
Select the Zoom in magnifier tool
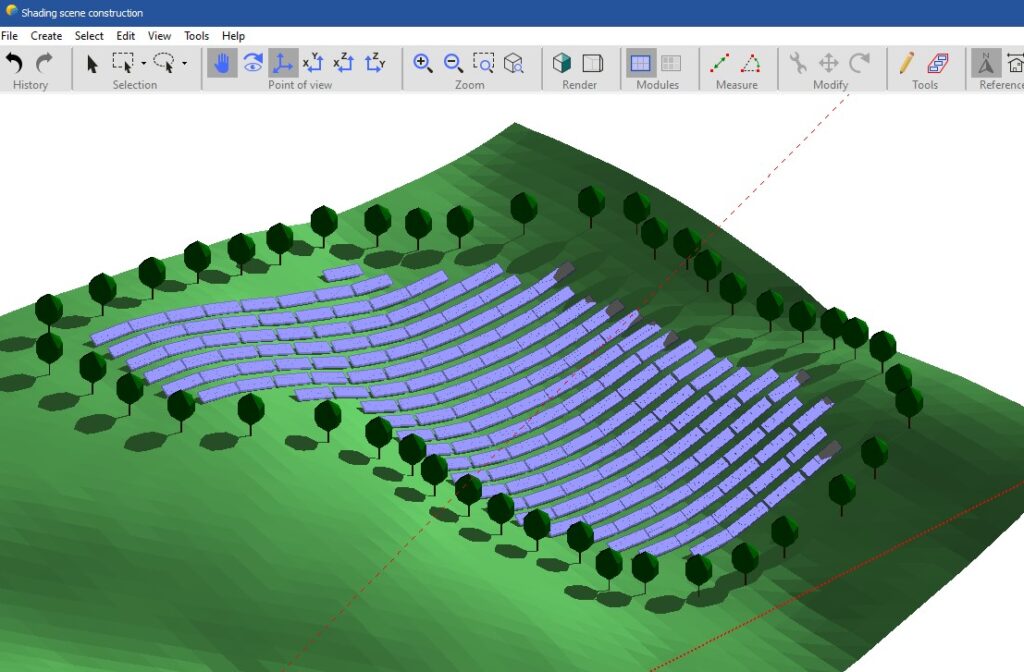pyautogui.click(x=423, y=63)
